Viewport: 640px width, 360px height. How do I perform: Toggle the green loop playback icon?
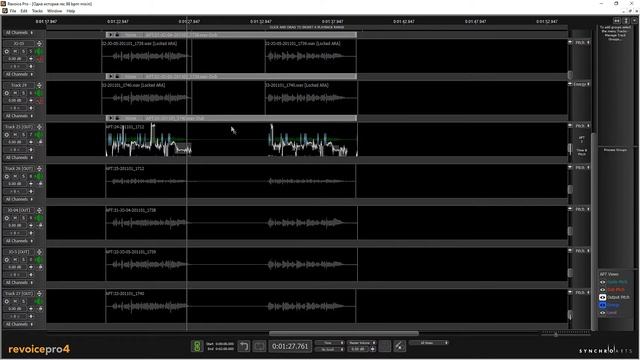[197, 346]
